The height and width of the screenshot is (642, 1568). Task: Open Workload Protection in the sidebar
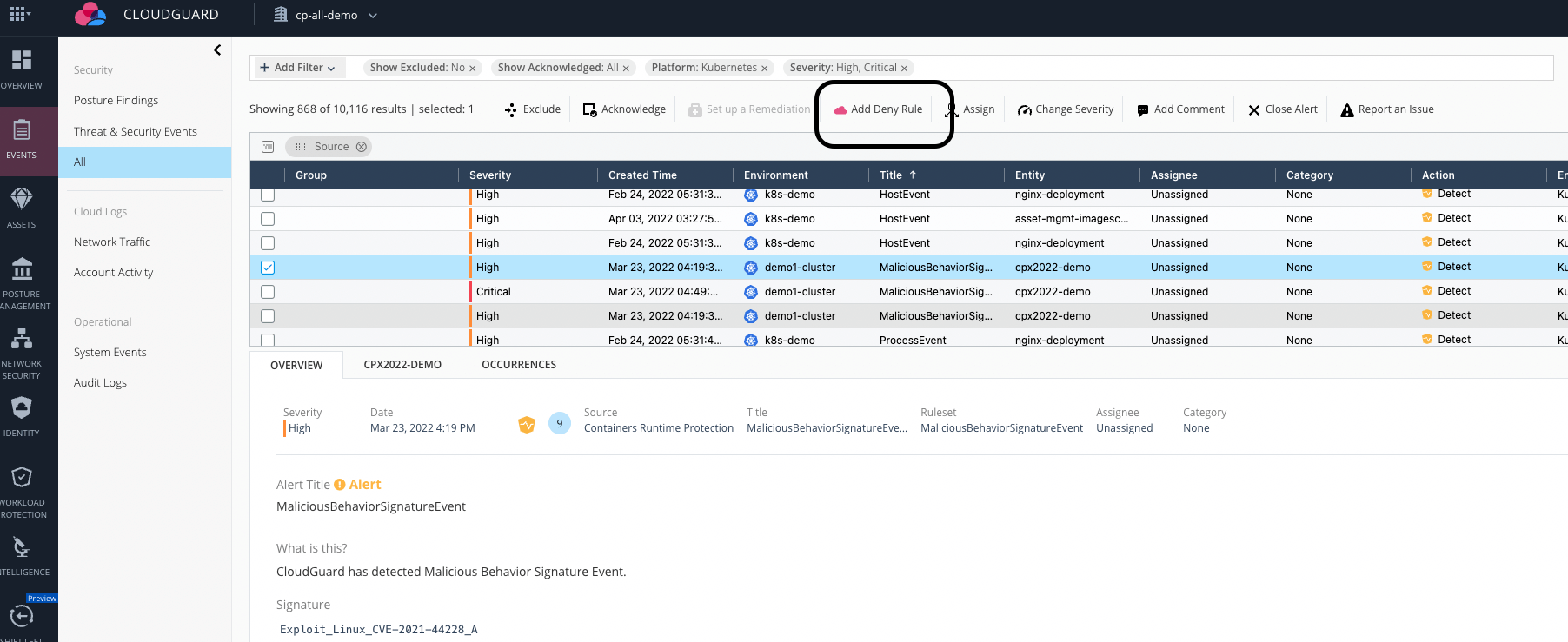pyautogui.click(x=22, y=493)
